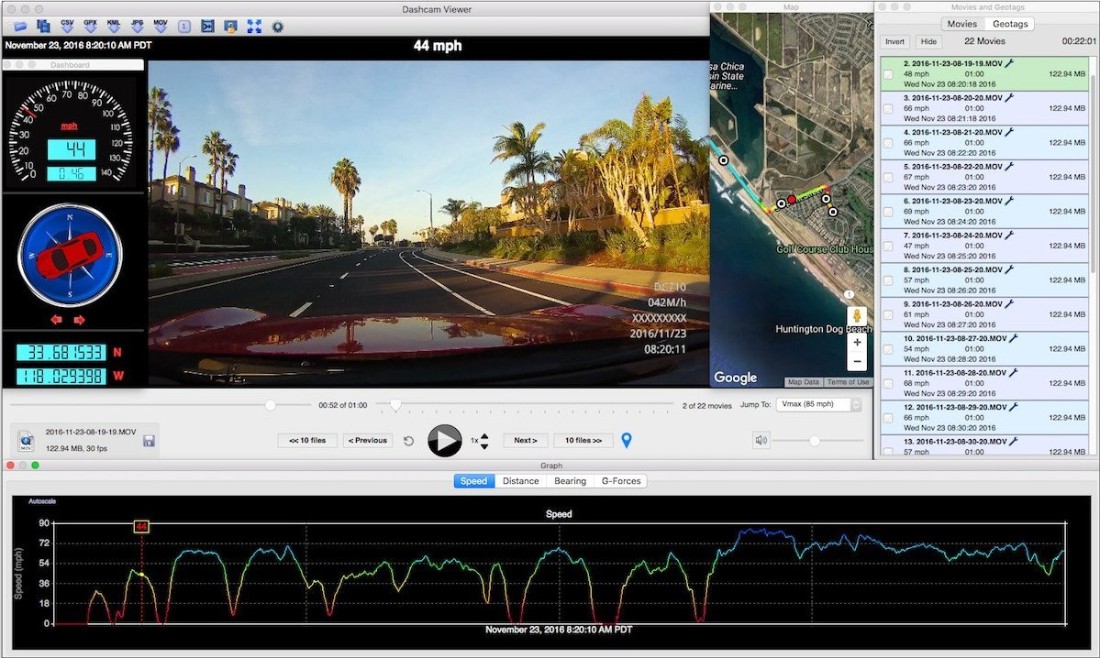Export data using the CSV icon
Viewport: 1100px width, 658px height.
click(67, 25)
